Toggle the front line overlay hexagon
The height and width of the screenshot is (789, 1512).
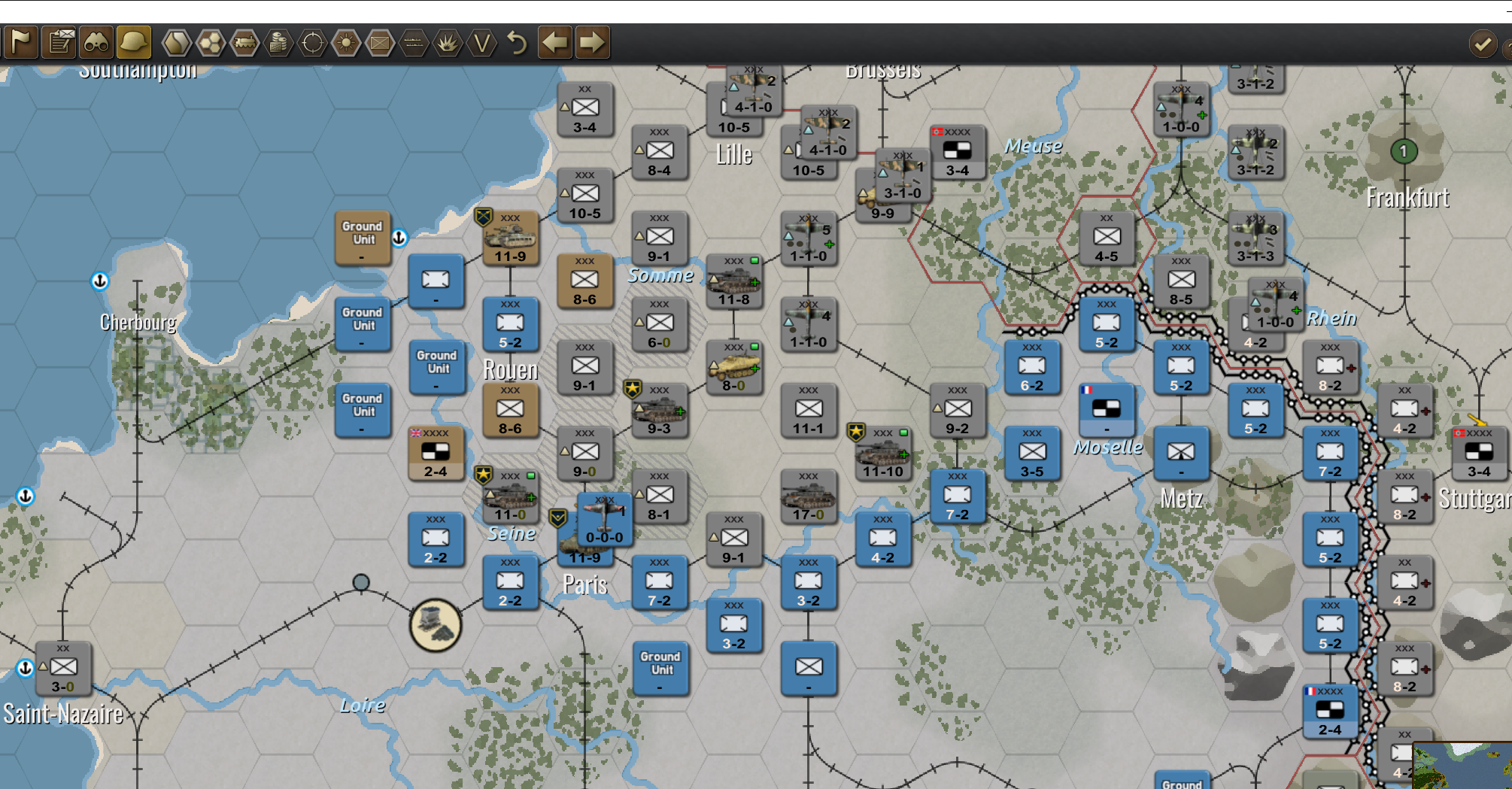pos(414,43)
